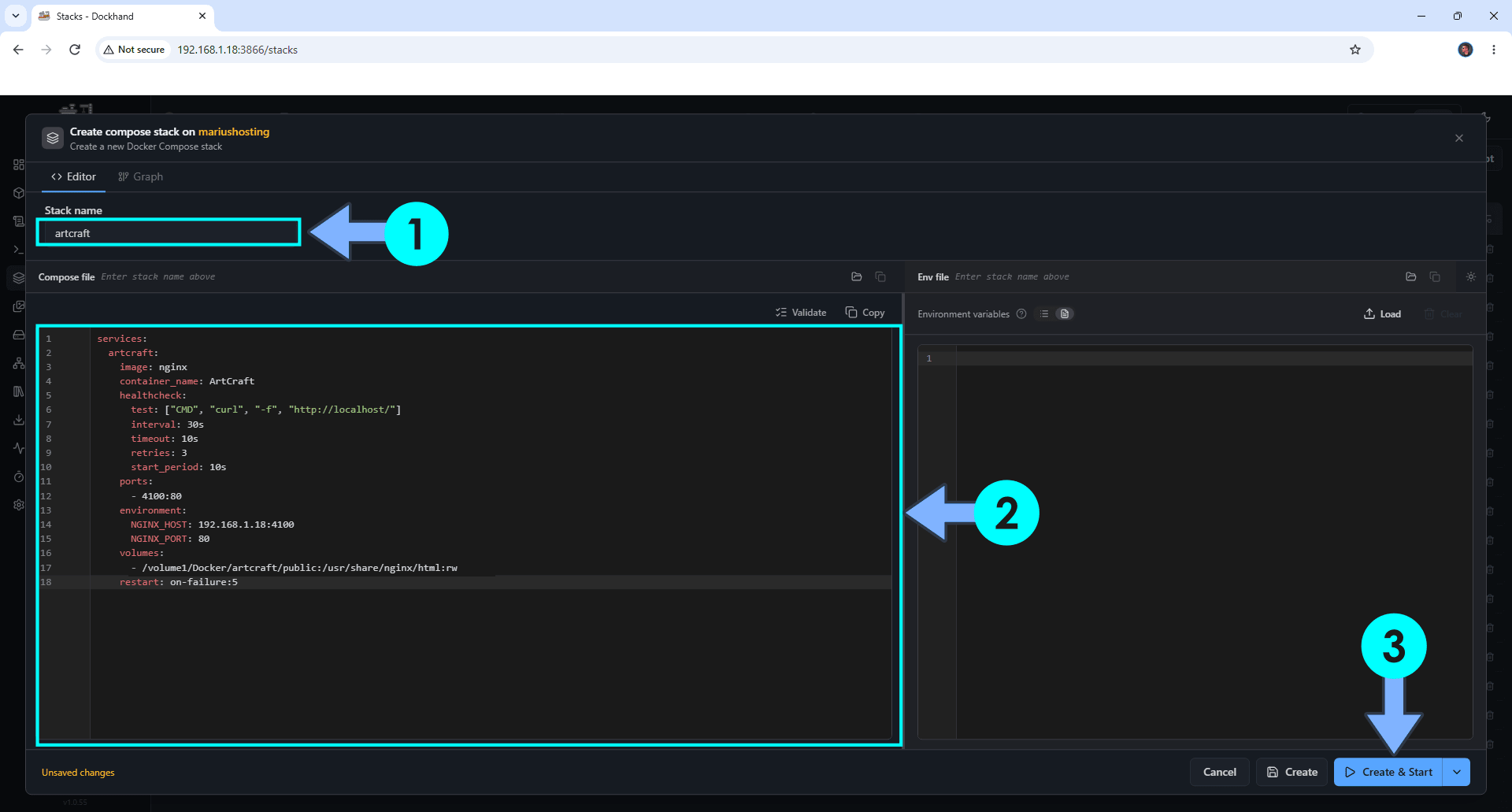Click the Cancel button

(1219, 772)
